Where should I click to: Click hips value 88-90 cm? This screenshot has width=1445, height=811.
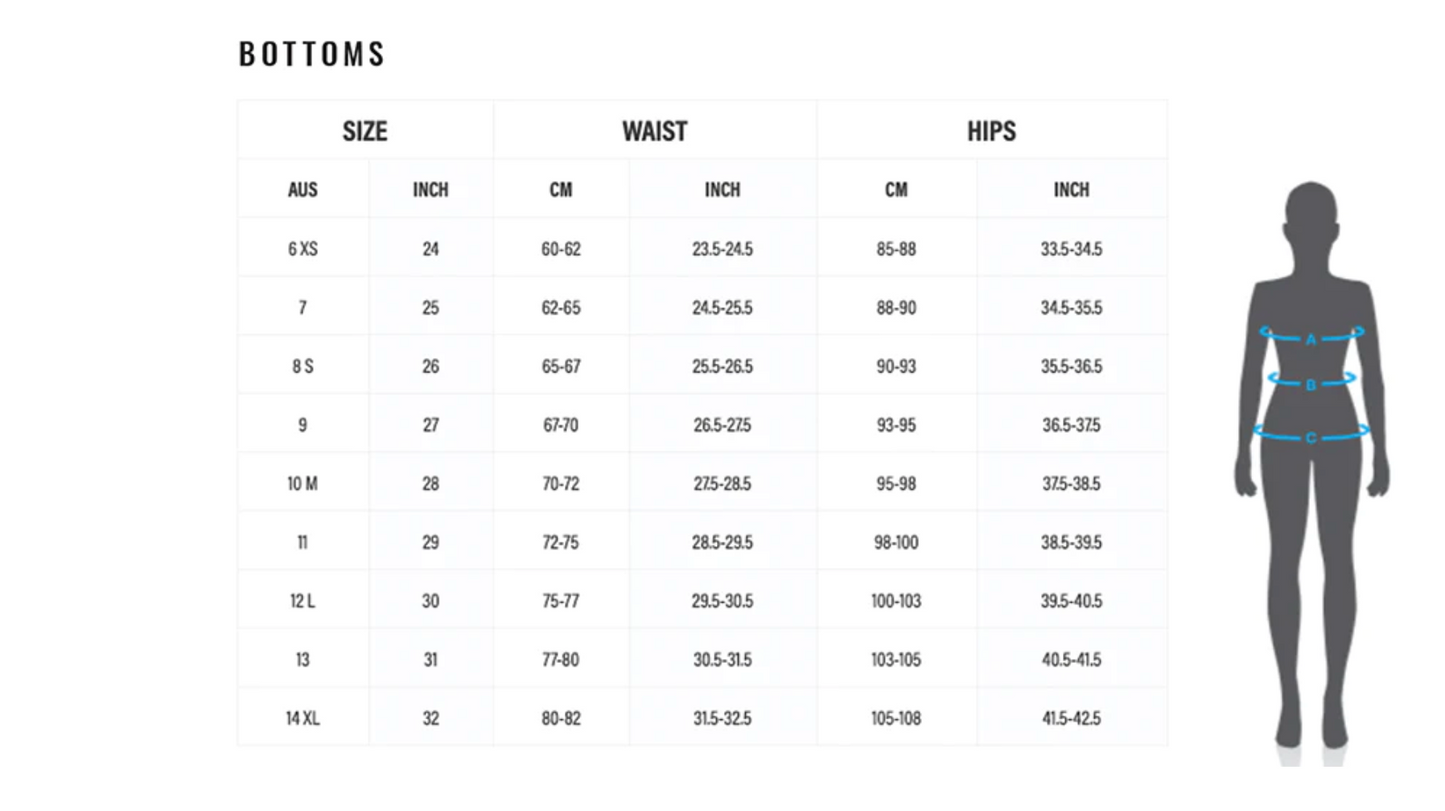click(x=896, y=307)
